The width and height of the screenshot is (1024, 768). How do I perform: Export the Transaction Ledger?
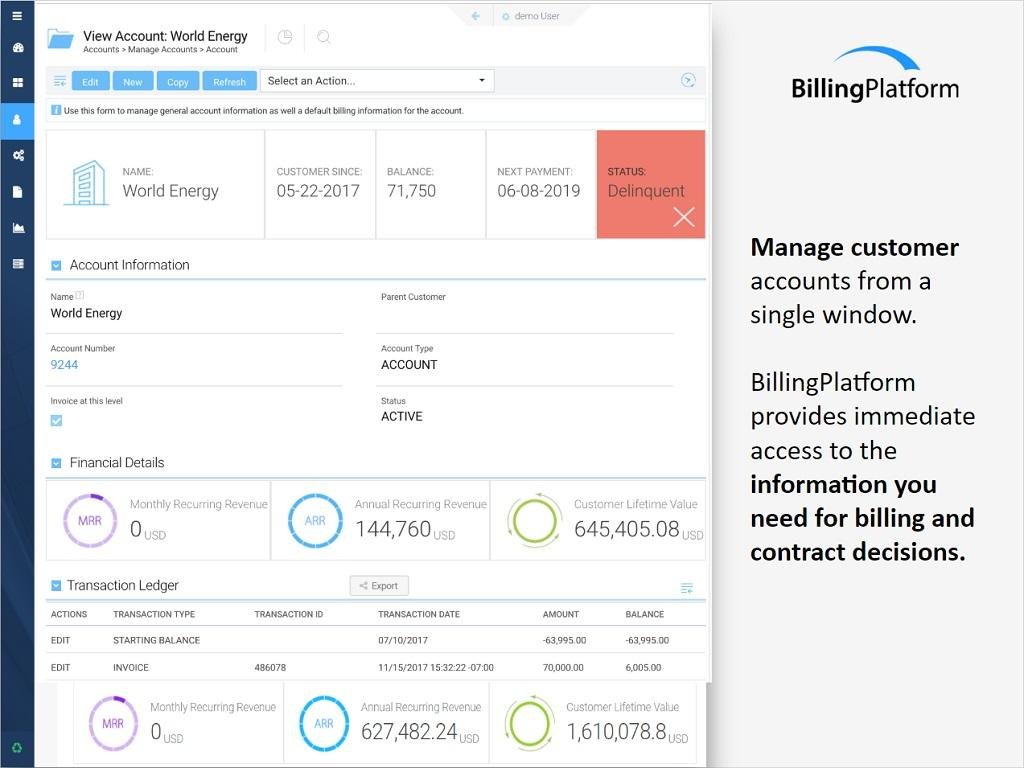pos(379,586)
